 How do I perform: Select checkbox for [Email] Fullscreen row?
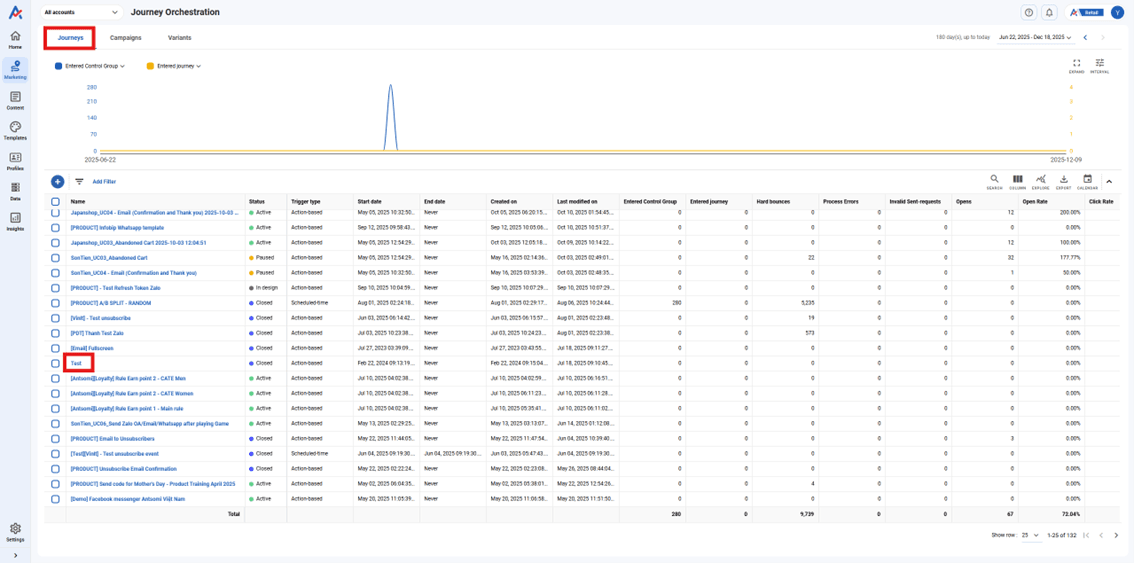click(x=55, y=348)
